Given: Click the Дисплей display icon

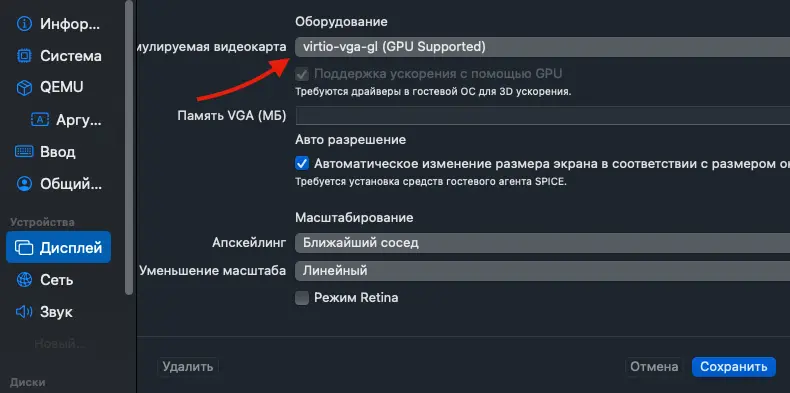Looking at the screenshot, I should click(x=24, y=247).
